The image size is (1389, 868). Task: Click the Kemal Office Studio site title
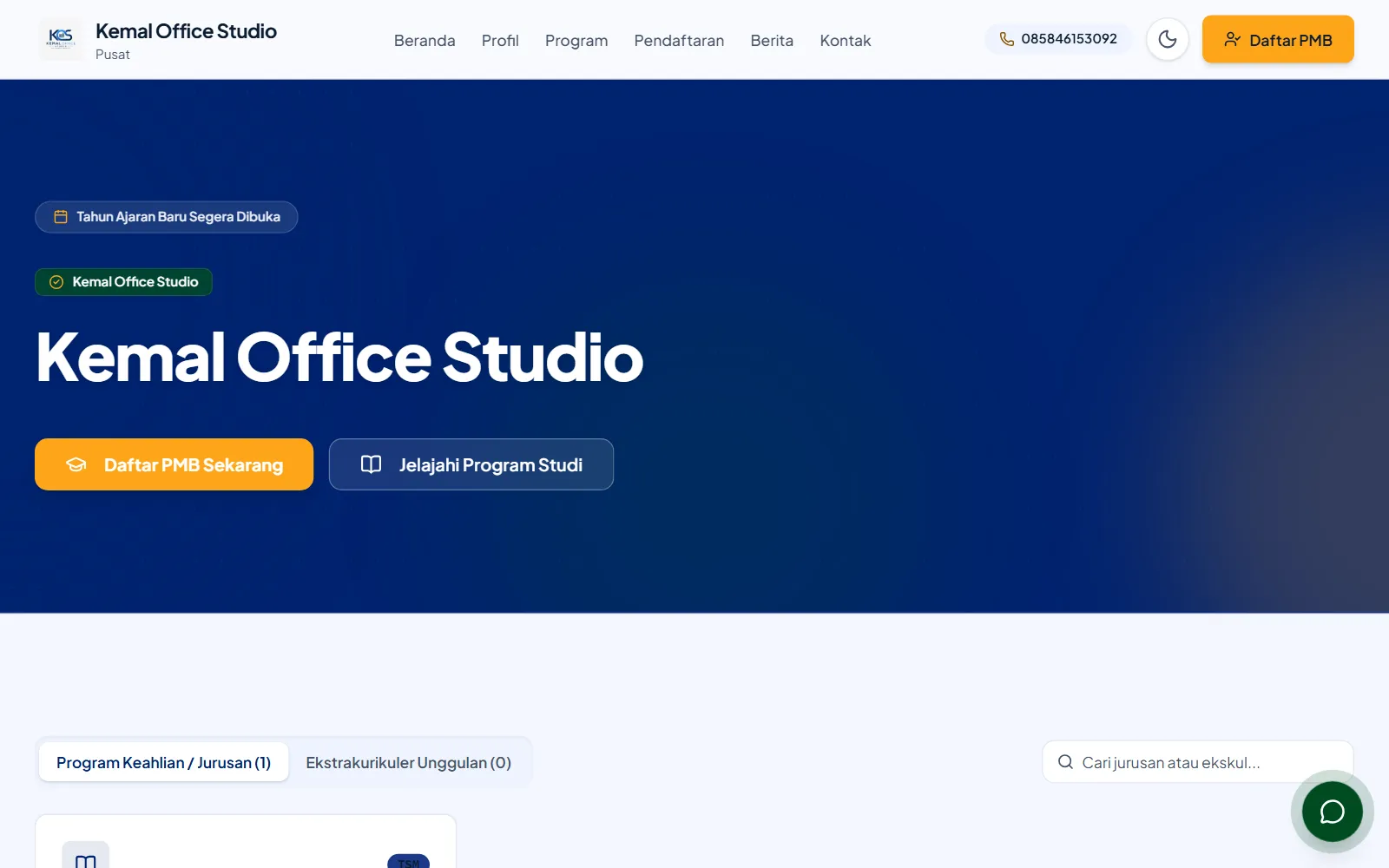click(x=186, y=31)
